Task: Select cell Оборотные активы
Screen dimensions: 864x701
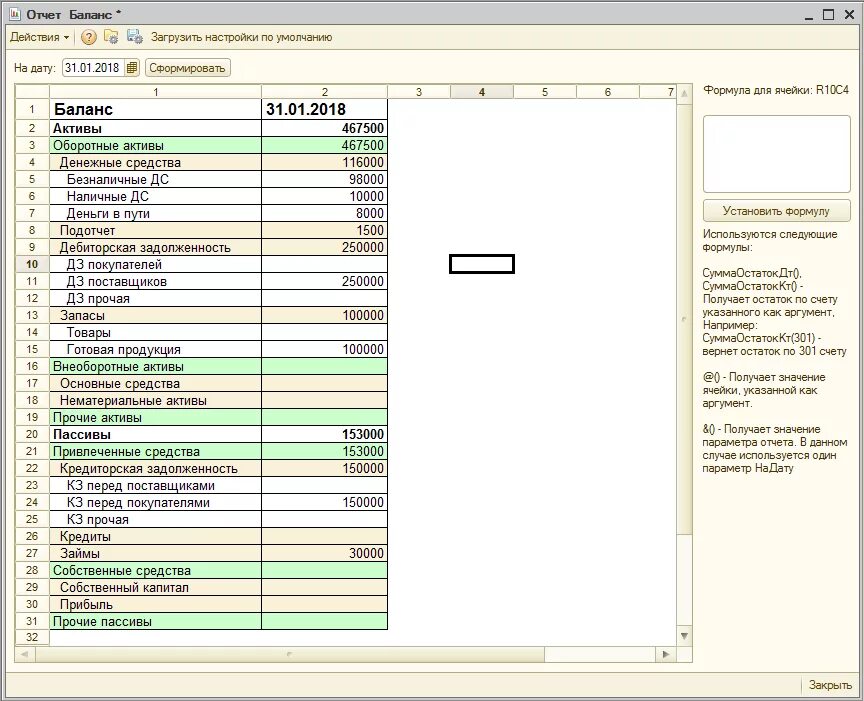Action: (155, 145)
